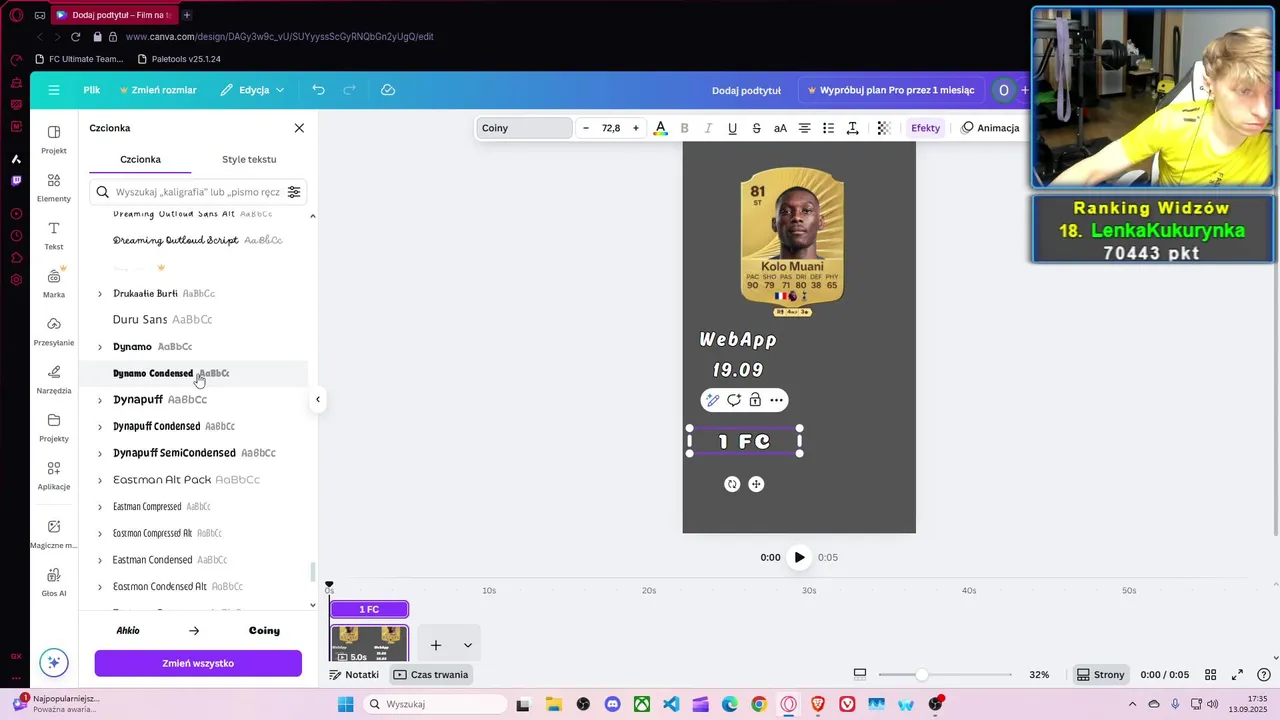Open transparency control
Screen dimensions: 1280x720
[x=884, y=128]
